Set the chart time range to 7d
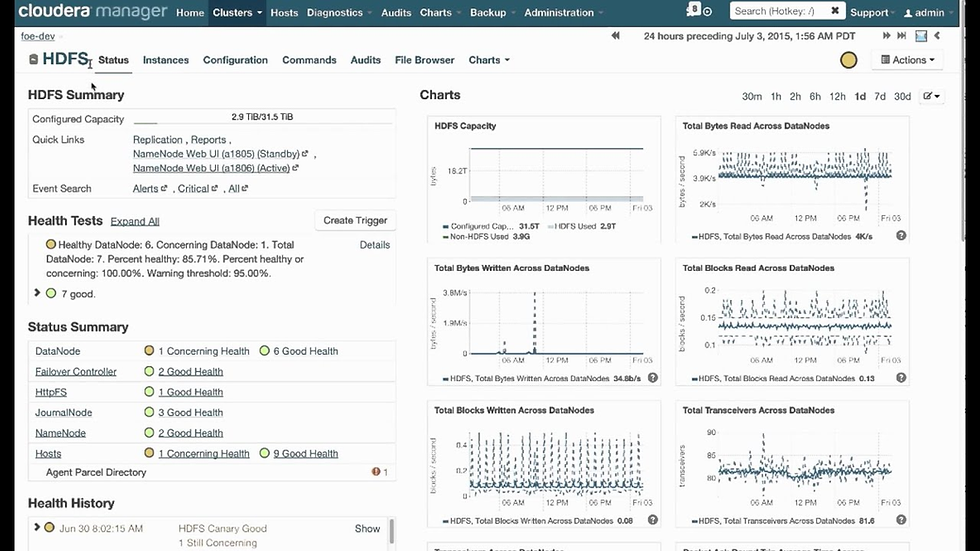This screenshot has height=551, width=980. 880,96
